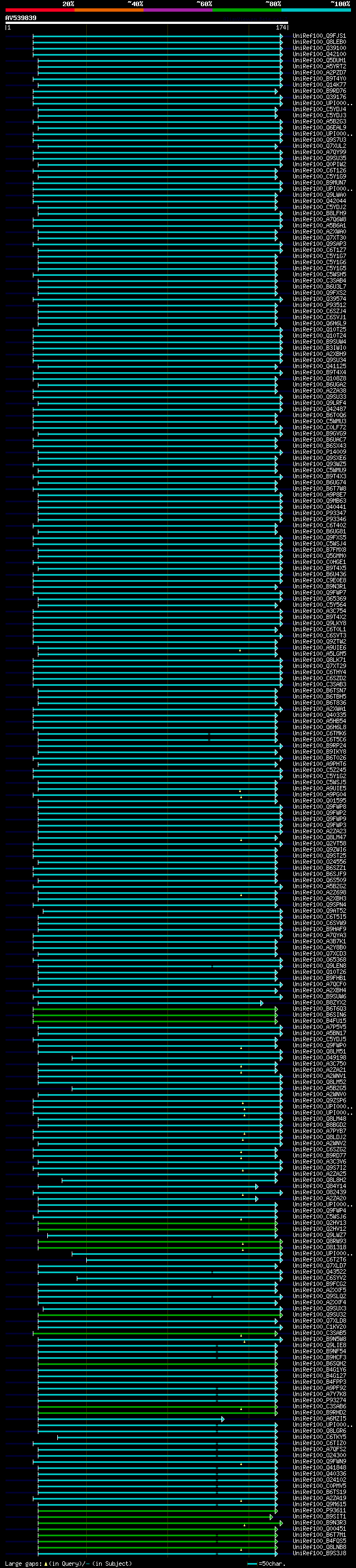Image resolution: width=356 pixels, height=1568 pixels.
Task: Click hit label UniRef100_Q8RW93
Action: click(x=319, y=1241)
